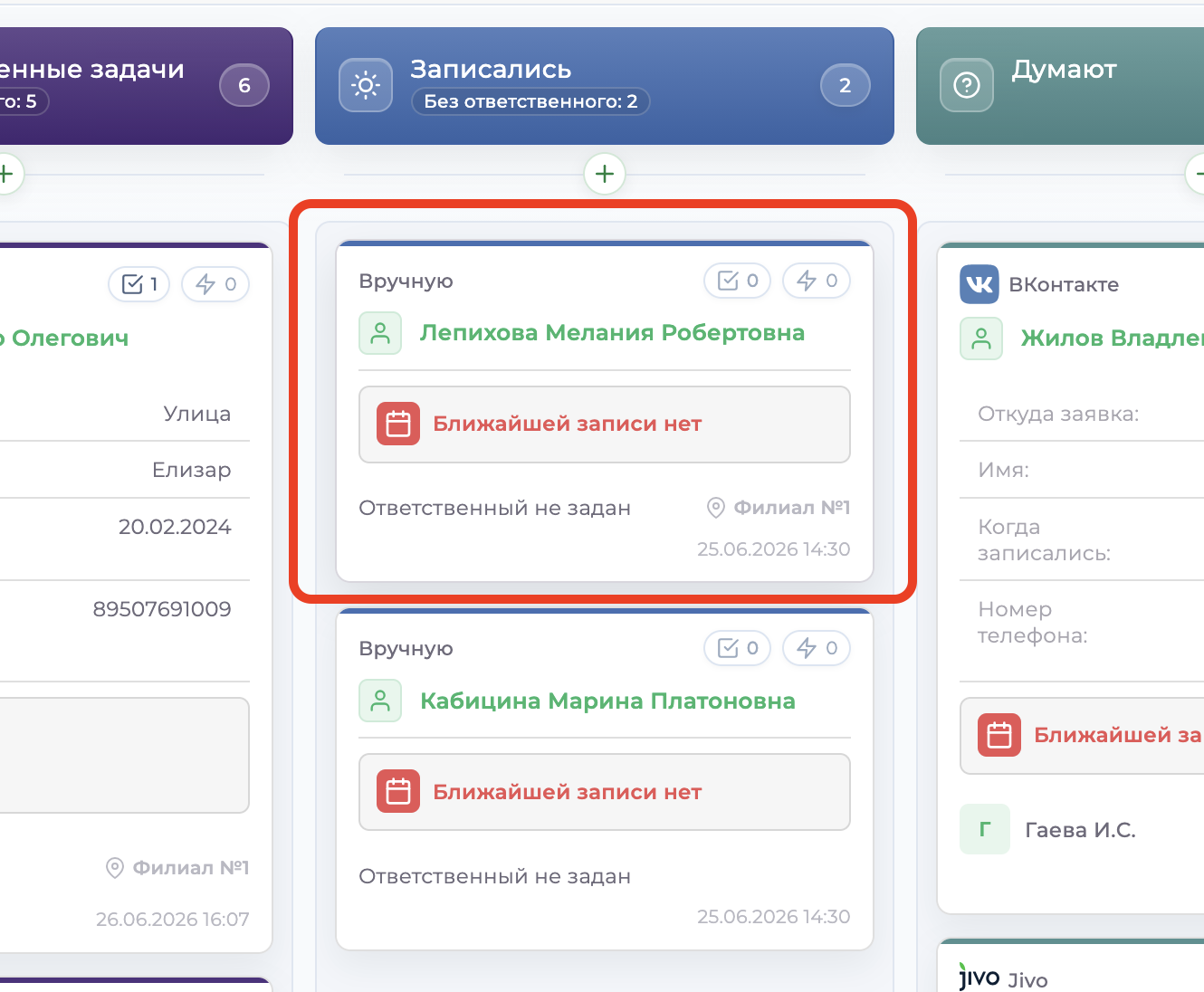Open the 'Ближайшей записи нет' box for Кабицина
Image resolution: width=1204 pixels, height=992 pixels.
605,792
